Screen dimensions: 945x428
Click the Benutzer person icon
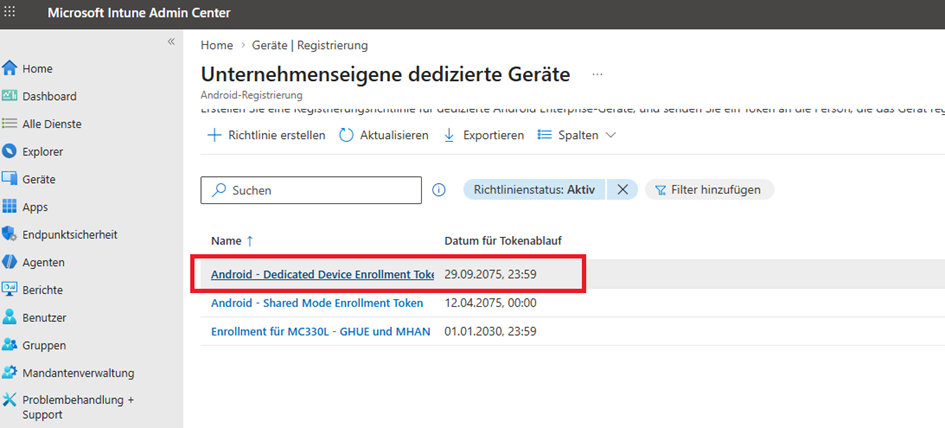(10, 317)
